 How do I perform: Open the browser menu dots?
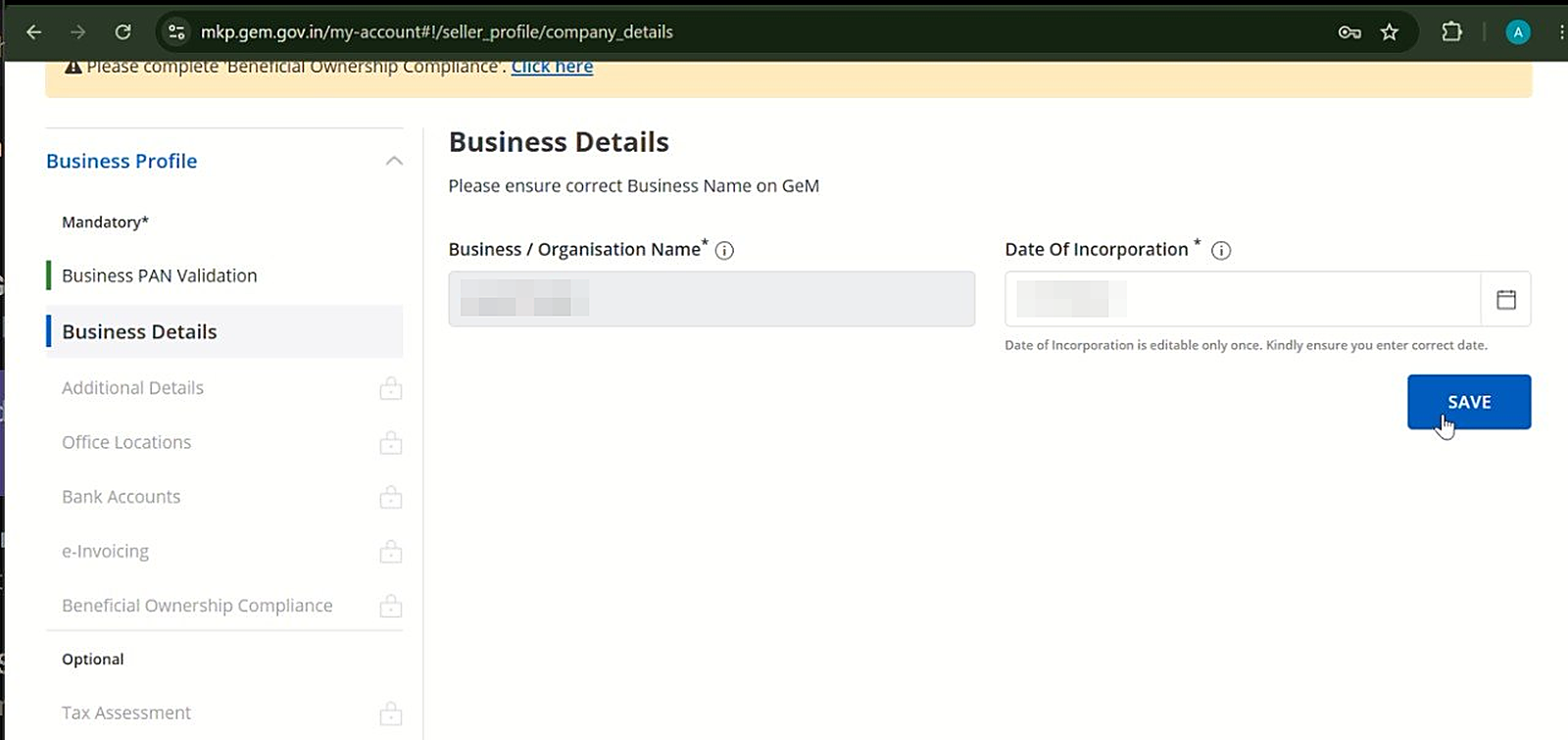coord(1560,32)
